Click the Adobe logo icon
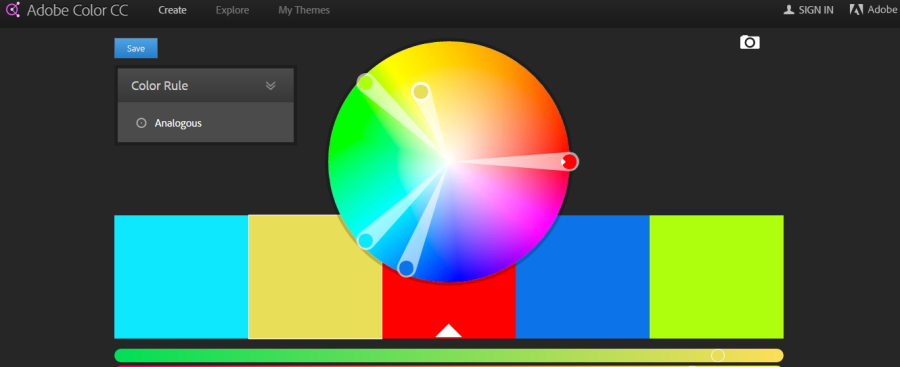The height and width of the screenshot is (367, 900). coord(857,10)
